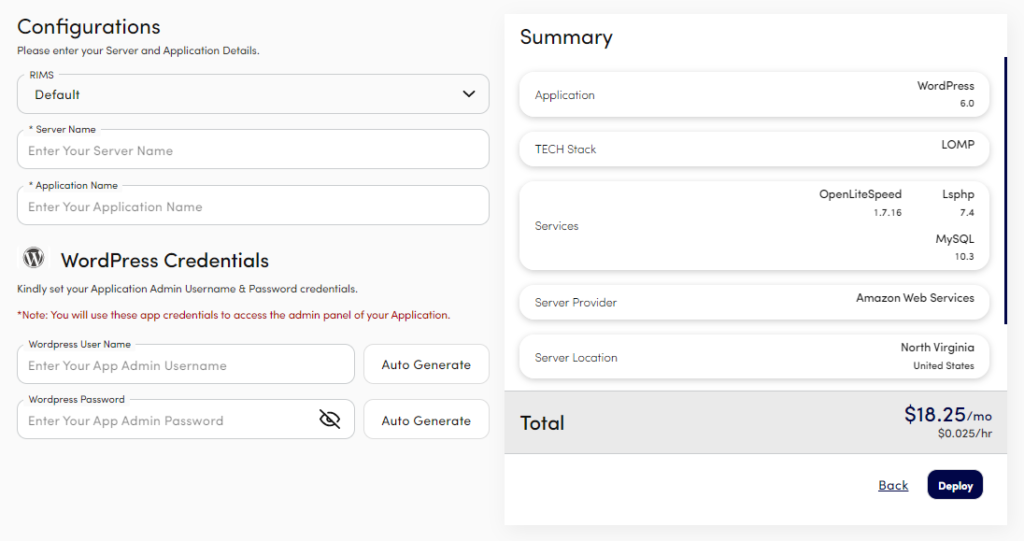Click Lsphp 7.4 in Services
The width and height of the screenshot is (1024, 541).
pyautogui.click(x=957, y=203)
